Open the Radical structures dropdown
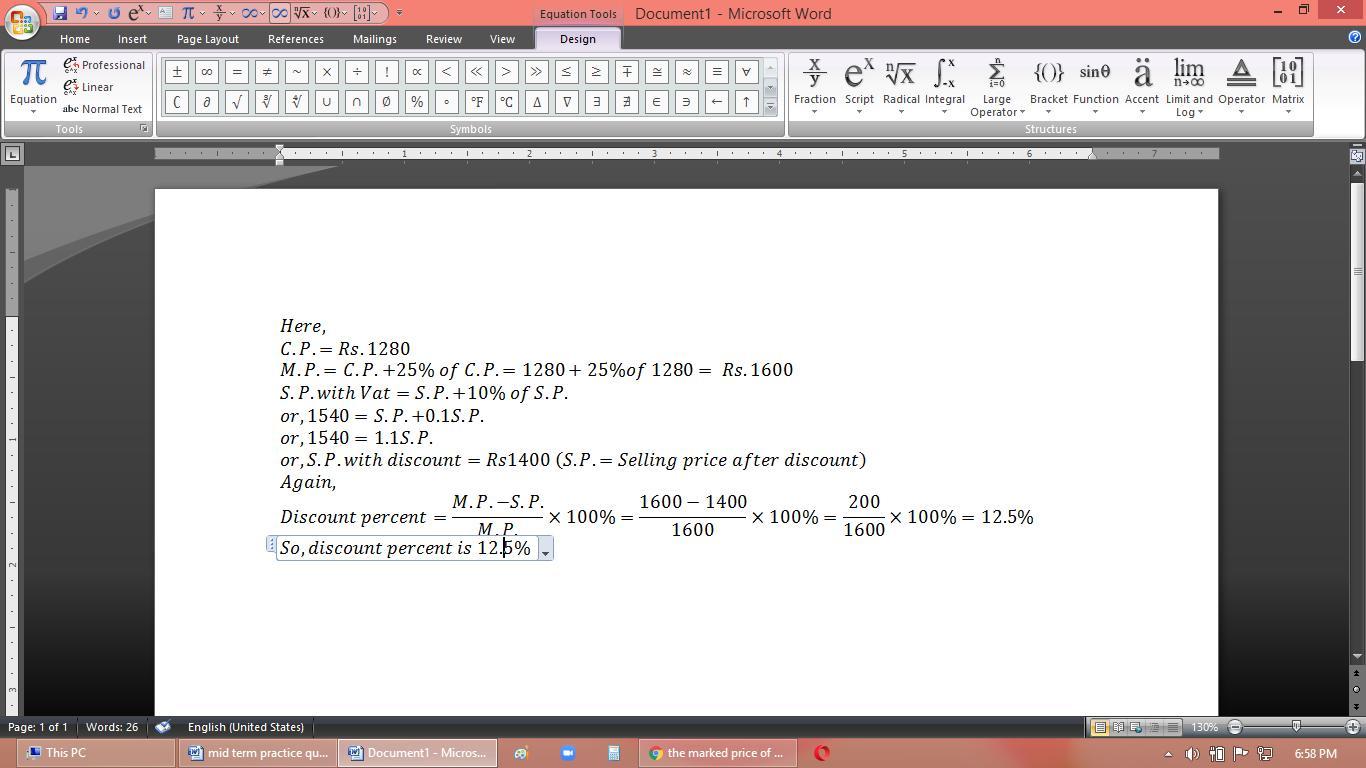 [x=901, y=86]
